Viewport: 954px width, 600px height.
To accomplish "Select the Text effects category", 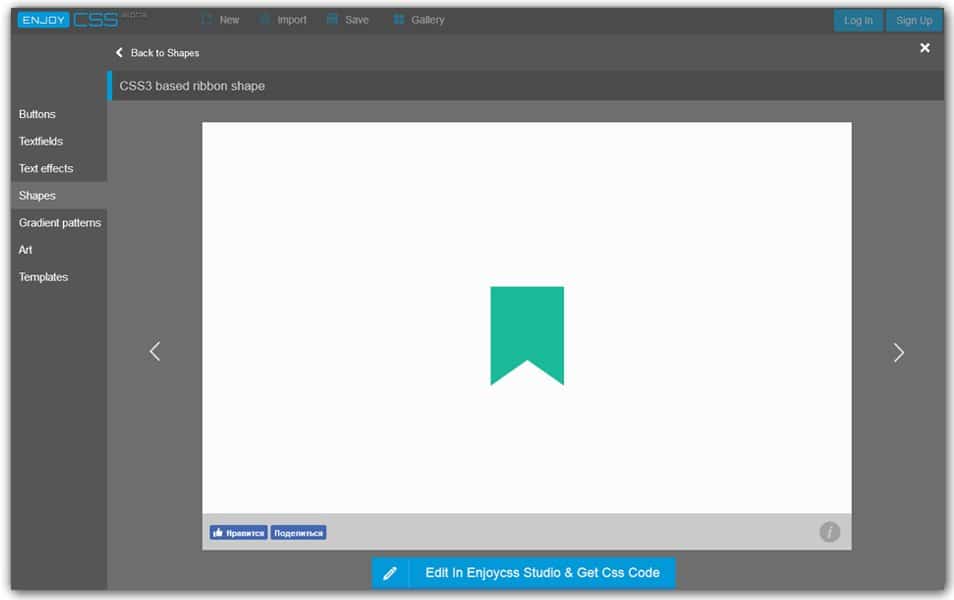I will coord(46,168).
